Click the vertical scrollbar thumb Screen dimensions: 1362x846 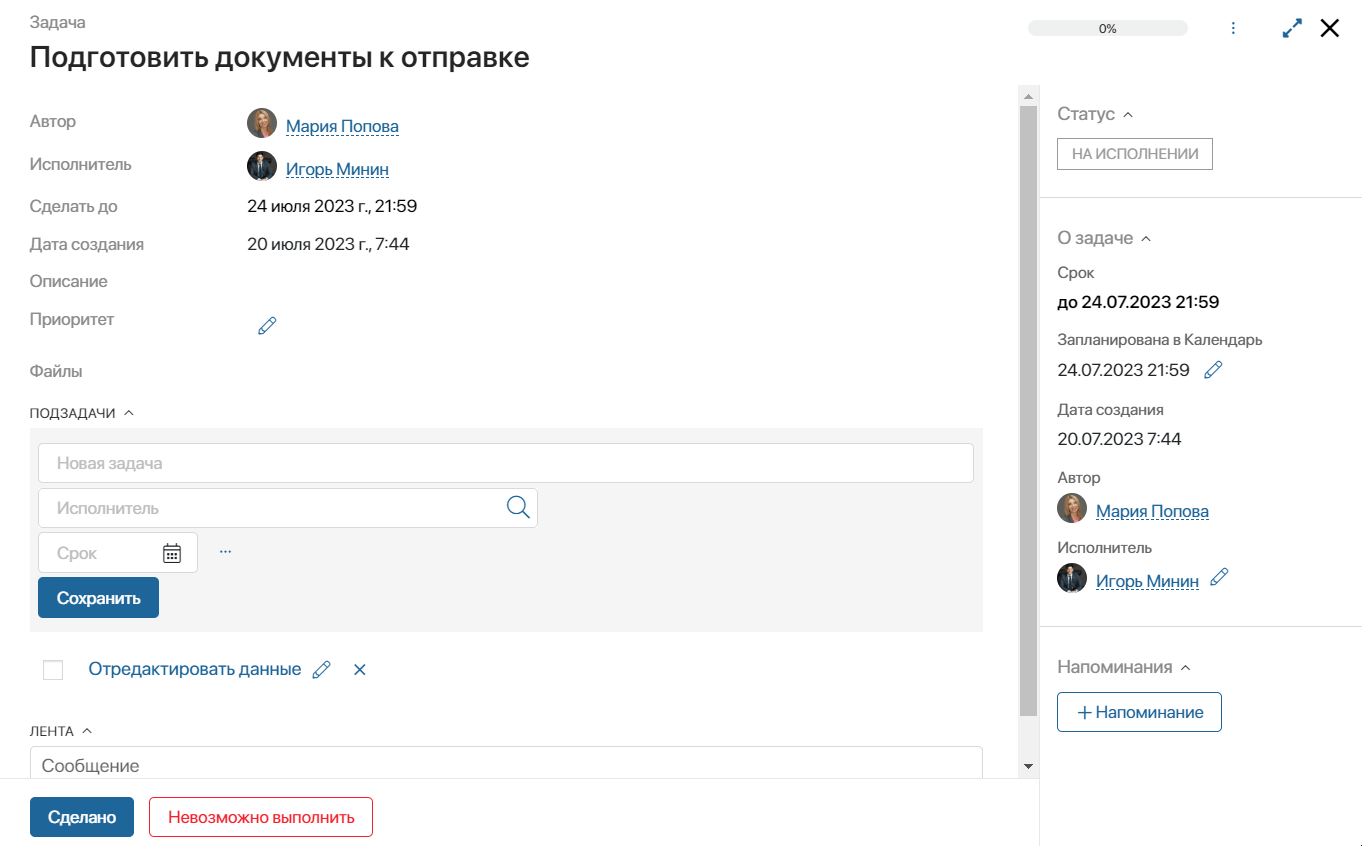1027,411
